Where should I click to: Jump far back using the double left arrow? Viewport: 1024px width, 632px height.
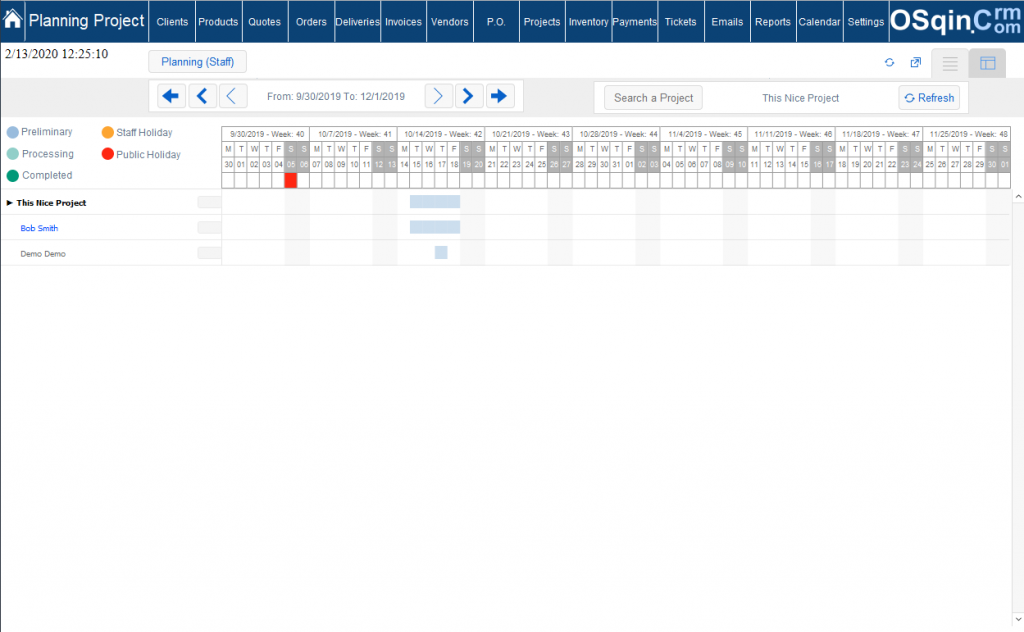(170, 95)
